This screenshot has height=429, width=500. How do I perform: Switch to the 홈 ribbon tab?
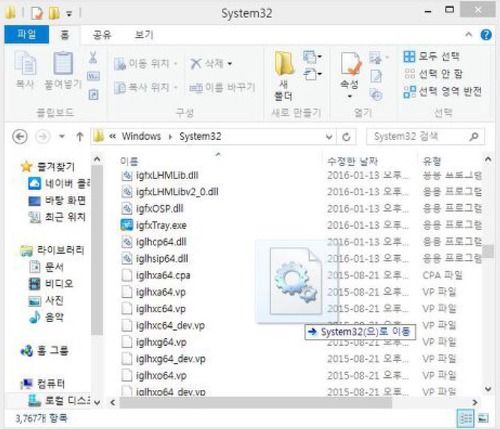[x=65, y=35]
